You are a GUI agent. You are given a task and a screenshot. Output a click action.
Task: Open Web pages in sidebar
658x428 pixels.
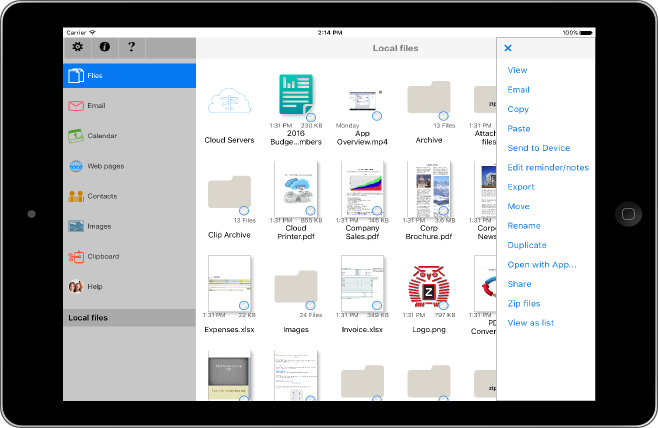coord(129,166)
